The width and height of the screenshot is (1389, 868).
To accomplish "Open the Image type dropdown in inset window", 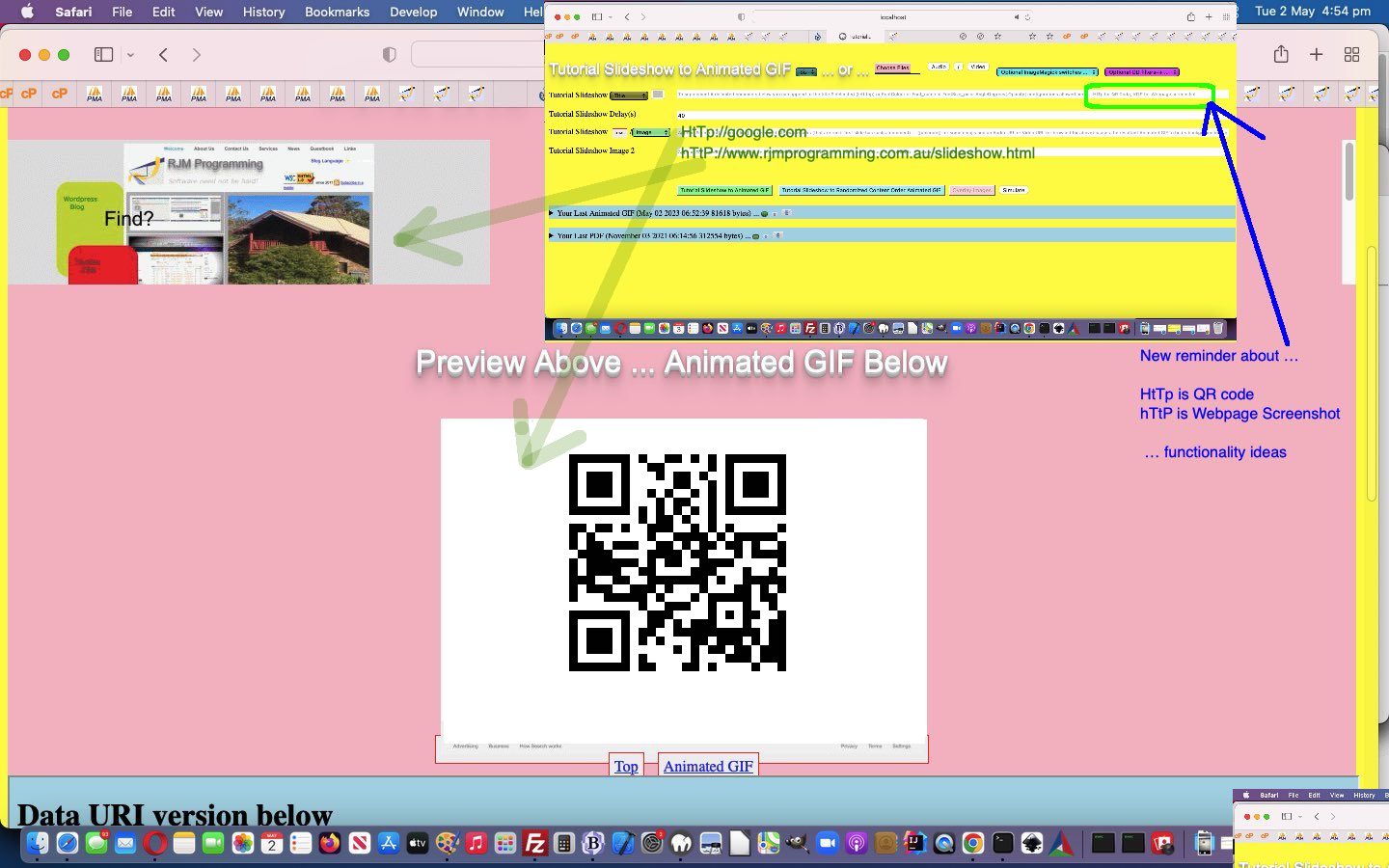I will (x=650, y=132).
